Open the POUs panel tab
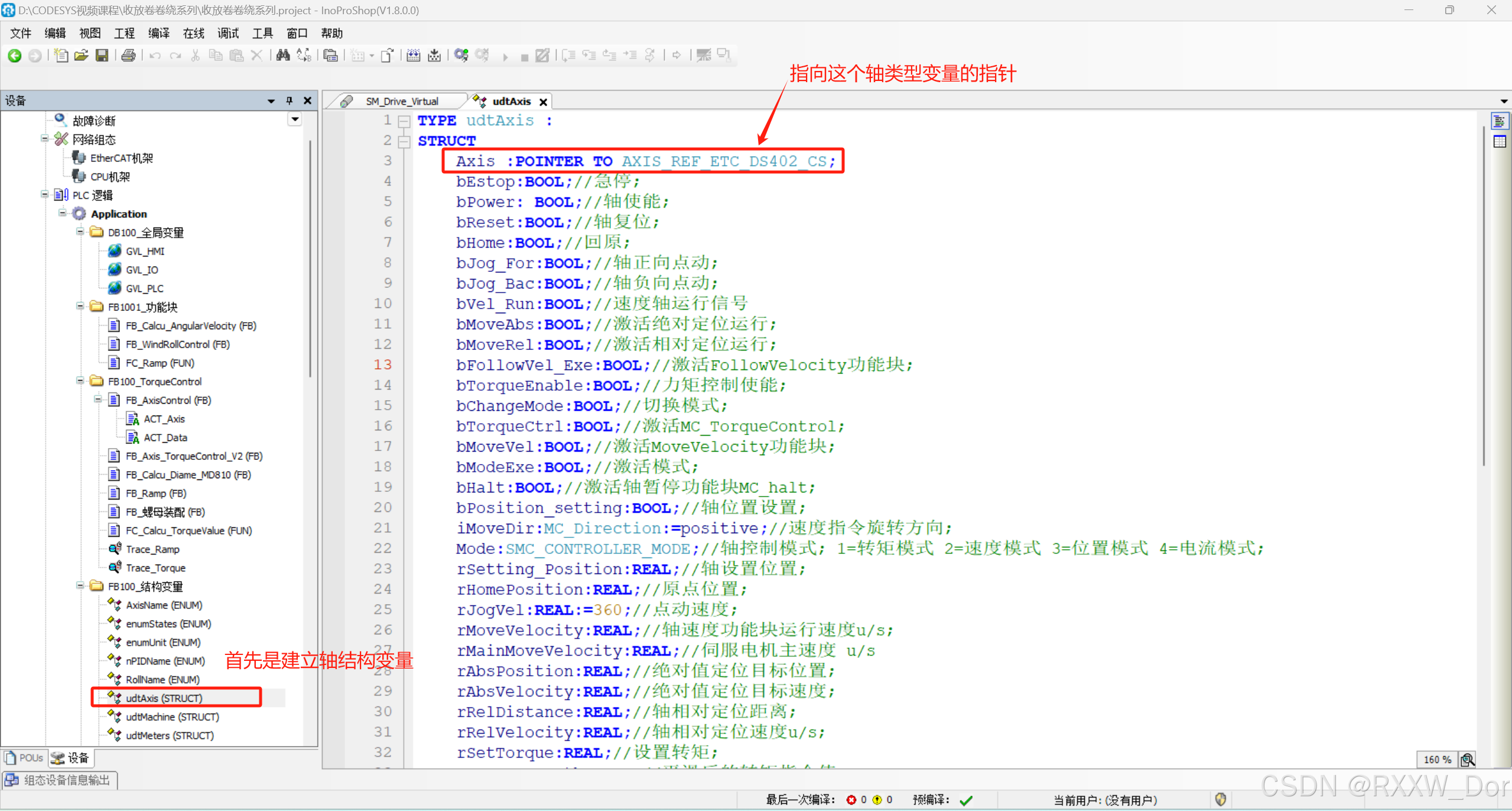The width and height of the screenshot is (1512, 811). point(25,758)
